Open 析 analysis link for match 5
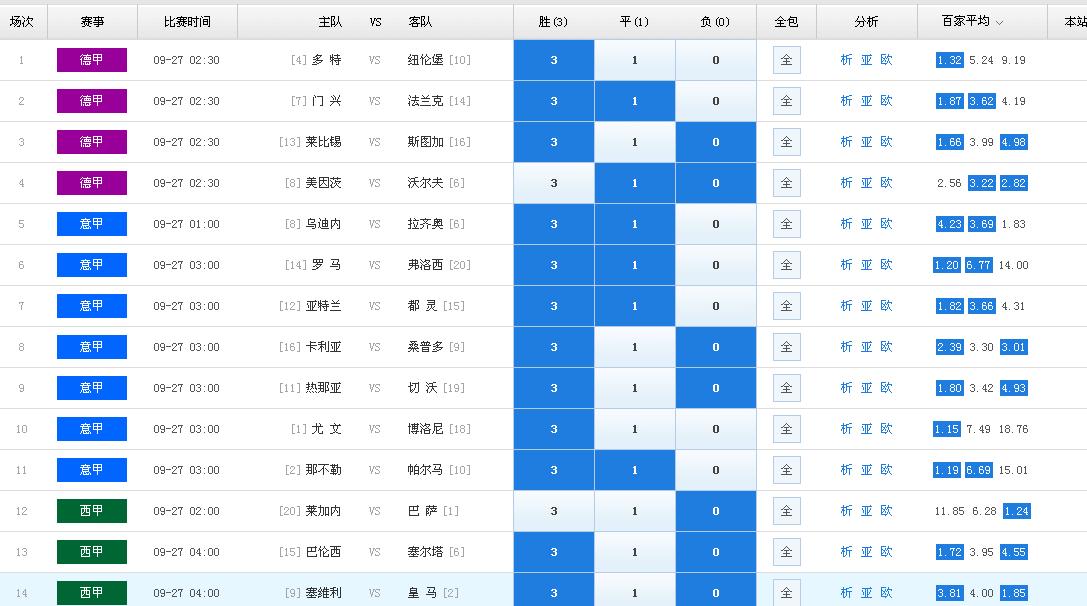This screenshot has height=606, width=1087. (x=846, y=223)
